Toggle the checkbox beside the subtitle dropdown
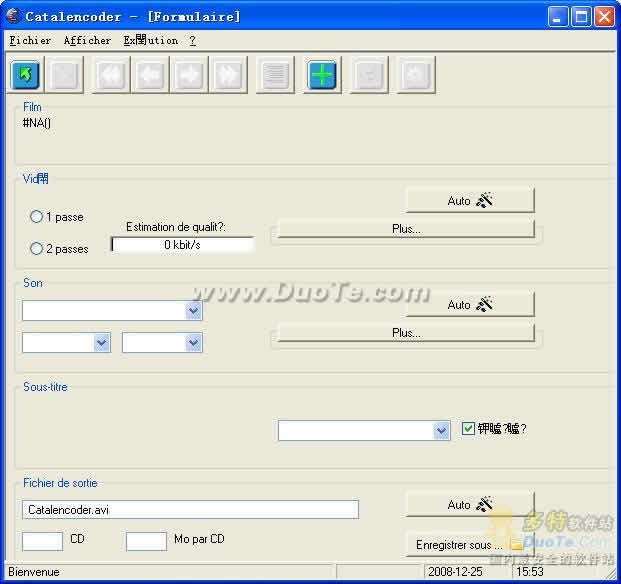Screen dimensions: 621x584 (468, 428)
